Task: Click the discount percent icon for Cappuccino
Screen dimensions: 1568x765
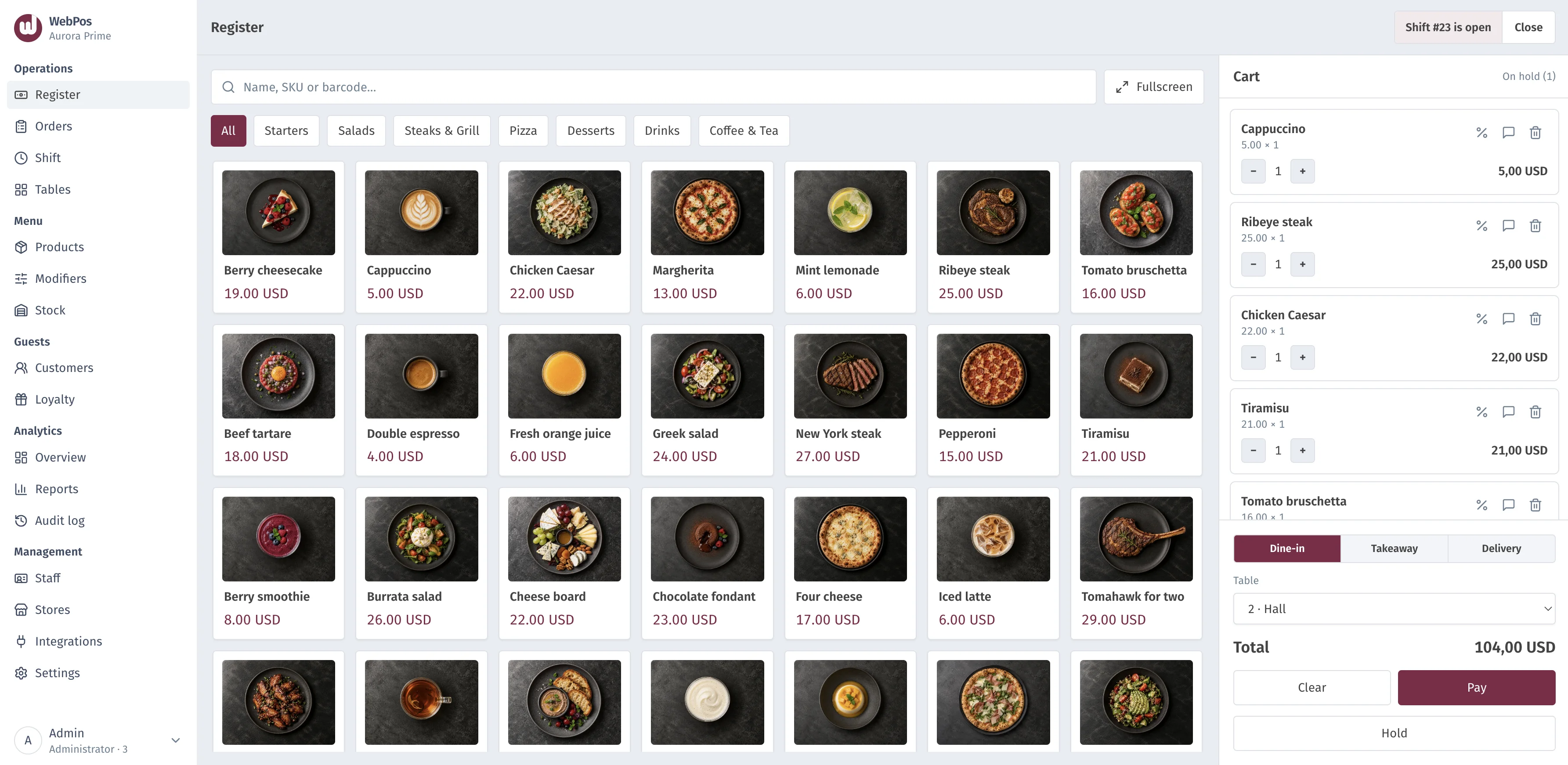Action: (x=1481, y=133)
